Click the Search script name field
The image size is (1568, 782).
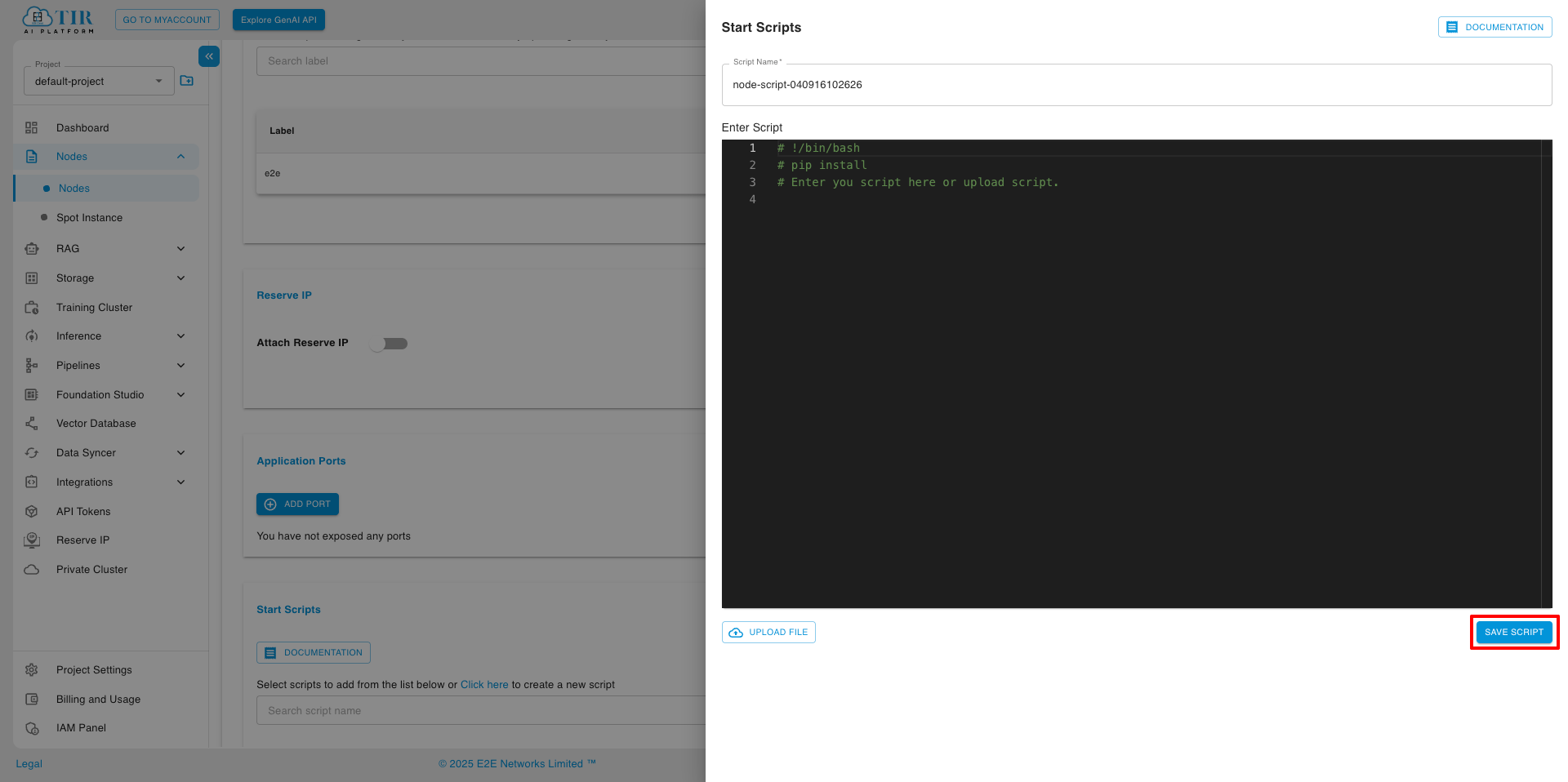[481, 711]
